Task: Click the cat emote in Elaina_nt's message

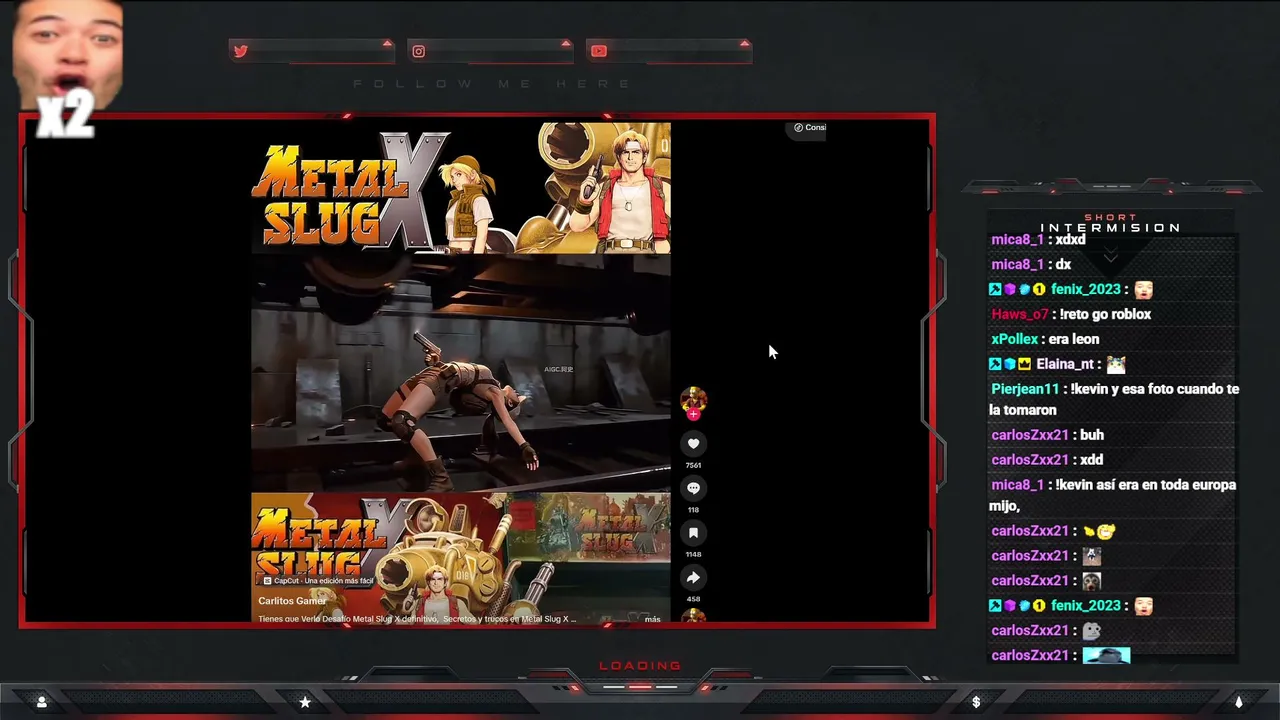Action: click(x=1115, y=364)
